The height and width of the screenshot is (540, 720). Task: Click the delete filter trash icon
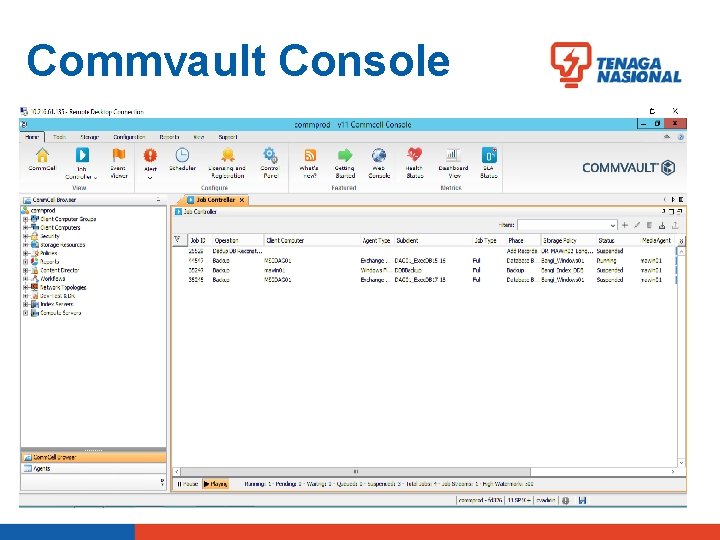649,225
